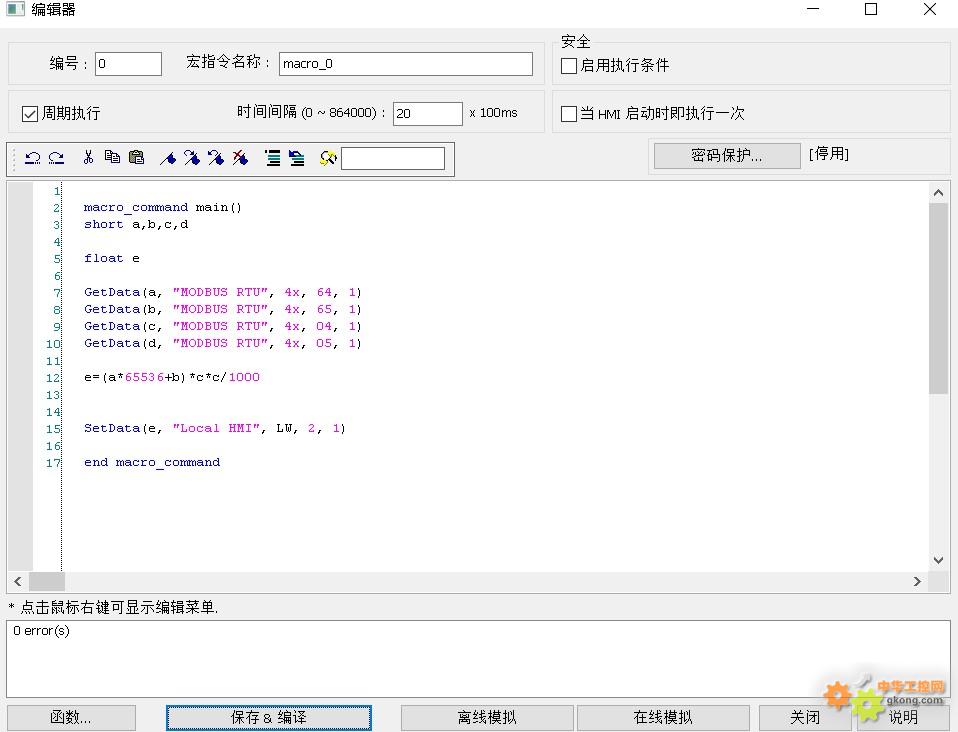Enable the 启用执行条件 checkbox

(569, 65)
